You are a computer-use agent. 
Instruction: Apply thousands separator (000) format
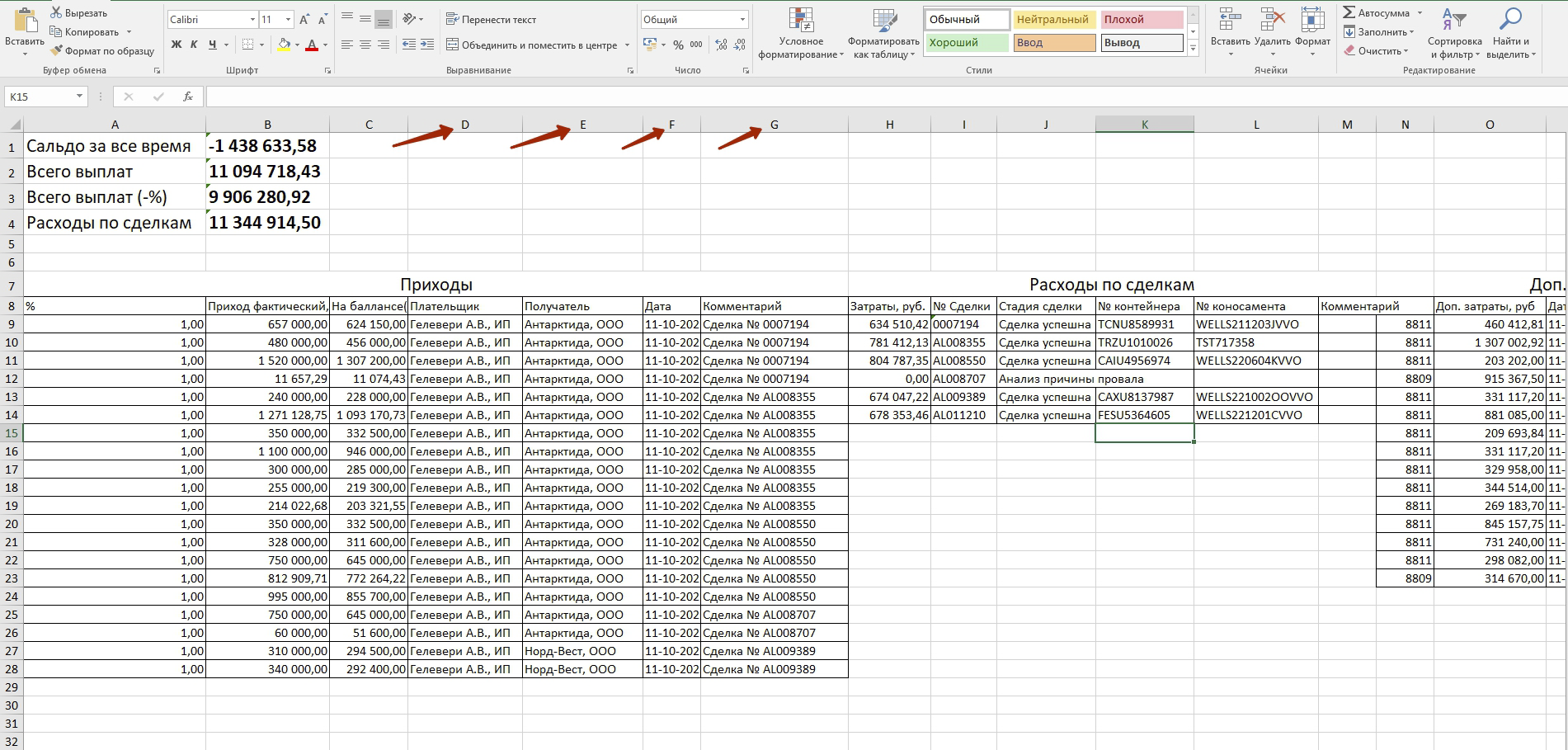tap(696, 45)
